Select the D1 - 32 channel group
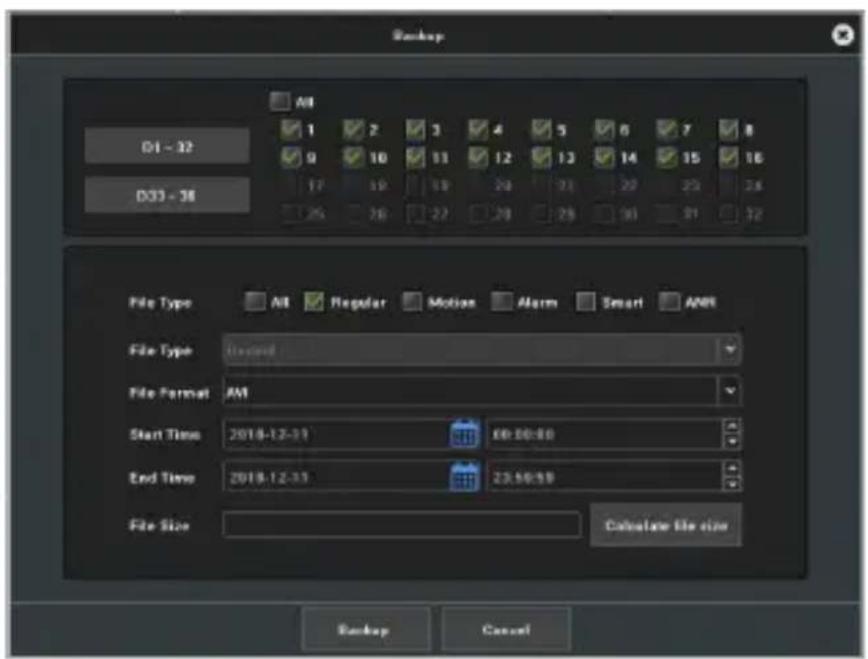The height and width of the screenshot is (659, 868). (x=167, y=146)
